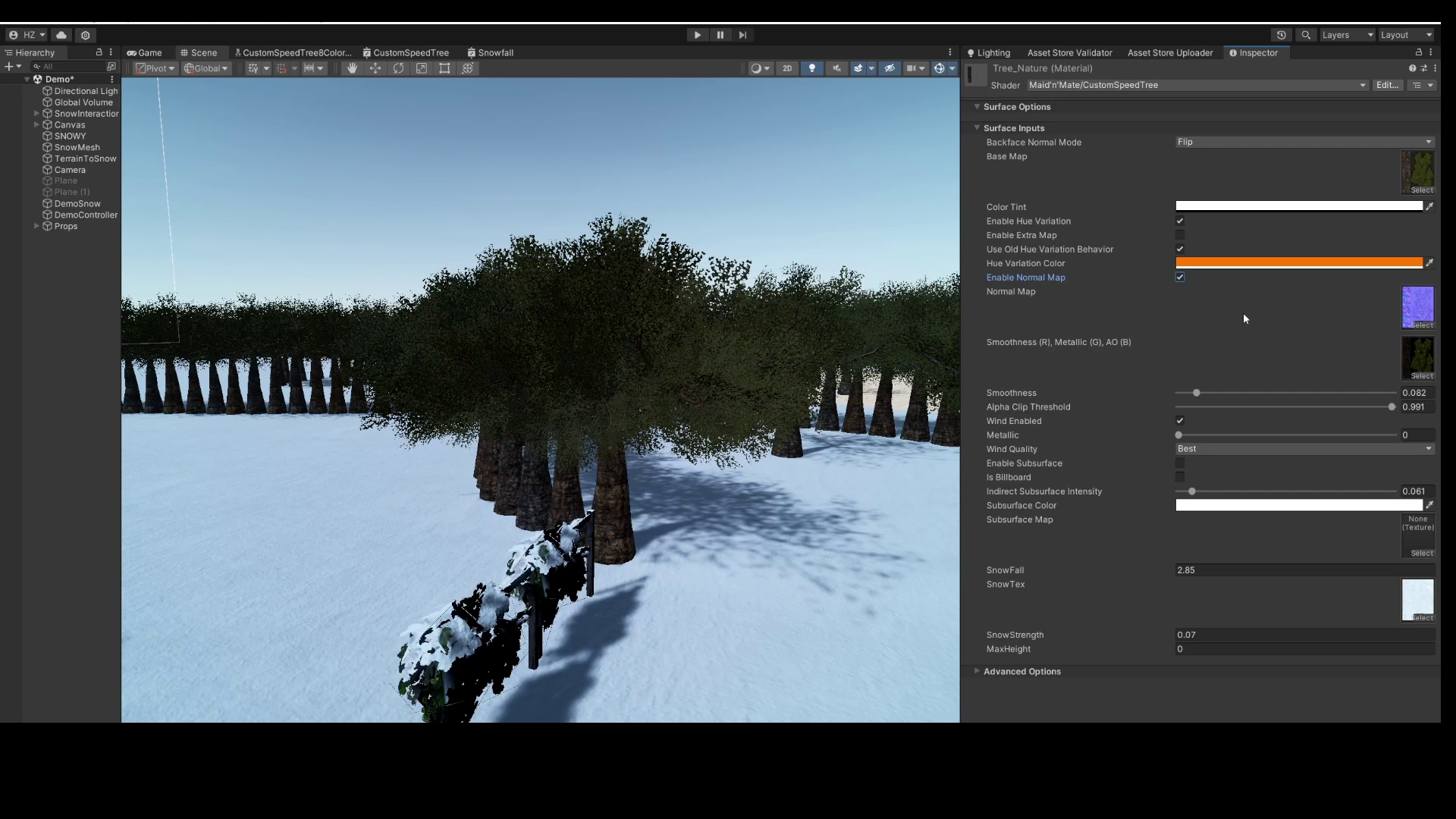Collapse the Surface Inputs section
Image resolution: width=1456 pixels, height=819 pixels.
pyautogui.click(x=977, y=128)
